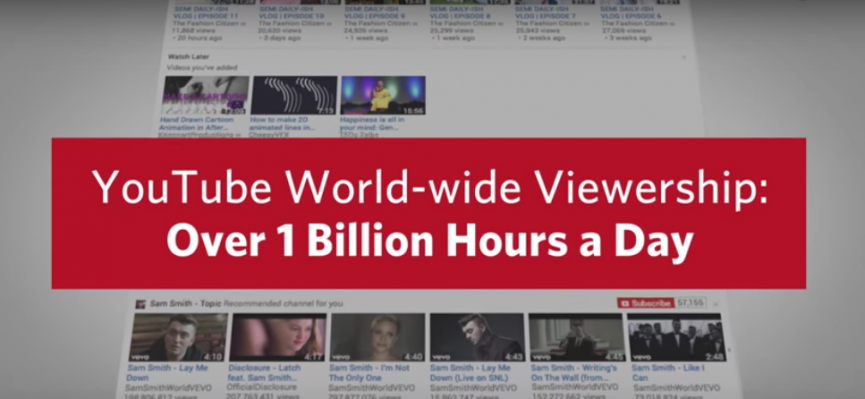Image resolution: width=865 pixels, height=399 pixels.
Task: Open The Fashion Citizen channel under Episode 8
Action: click(463, 24)
